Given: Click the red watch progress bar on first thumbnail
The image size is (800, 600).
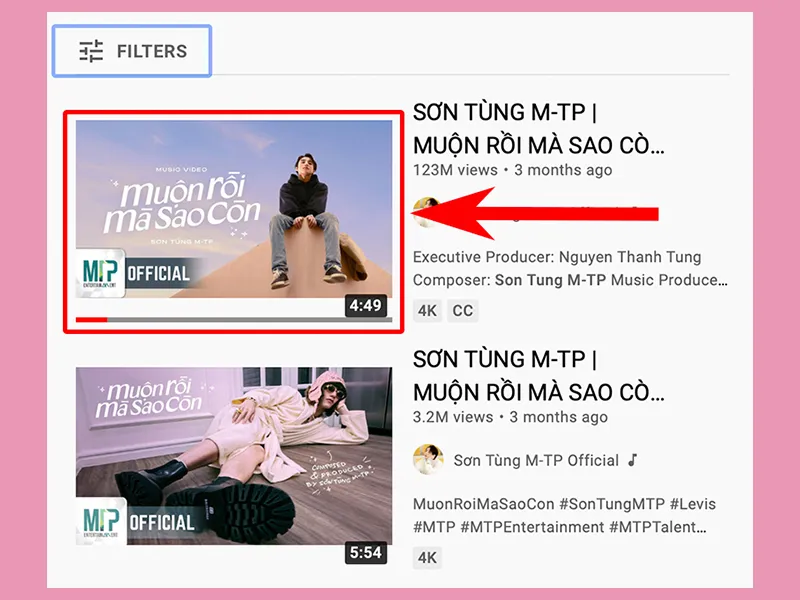Looking at the screenshot, I should click(95, 317).
